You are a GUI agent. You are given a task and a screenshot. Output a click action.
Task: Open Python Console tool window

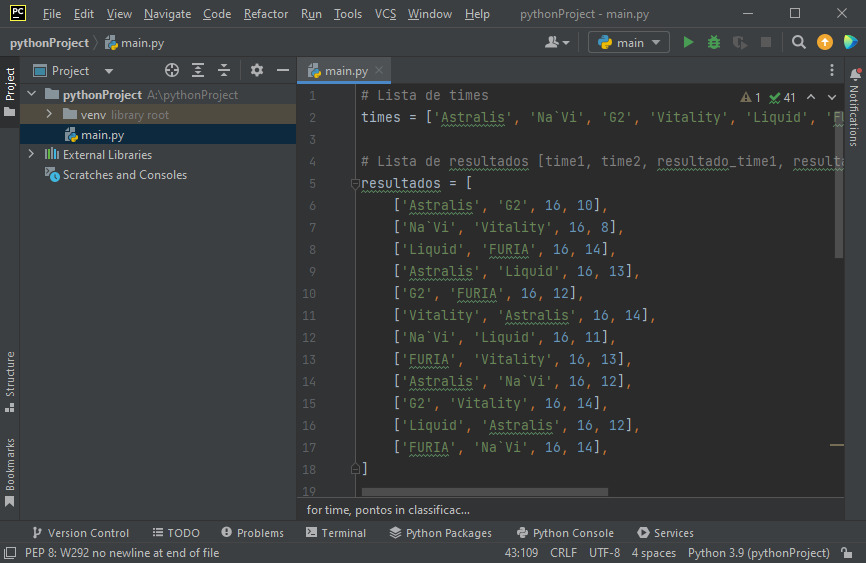(x=565, y=533)
